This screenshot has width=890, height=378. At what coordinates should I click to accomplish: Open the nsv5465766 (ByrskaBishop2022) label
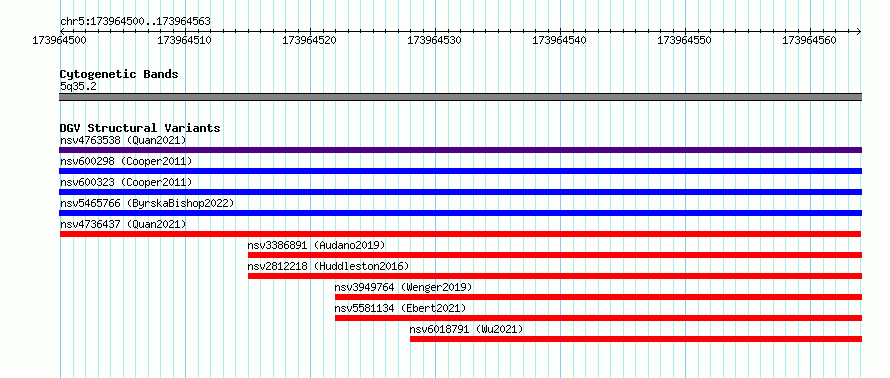click(x=147, y=203)
